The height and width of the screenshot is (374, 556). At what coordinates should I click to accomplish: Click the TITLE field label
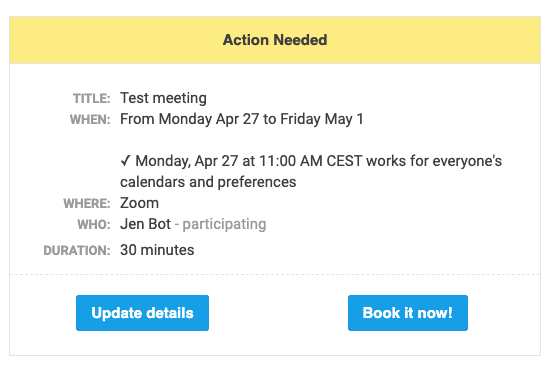(91, 99)
